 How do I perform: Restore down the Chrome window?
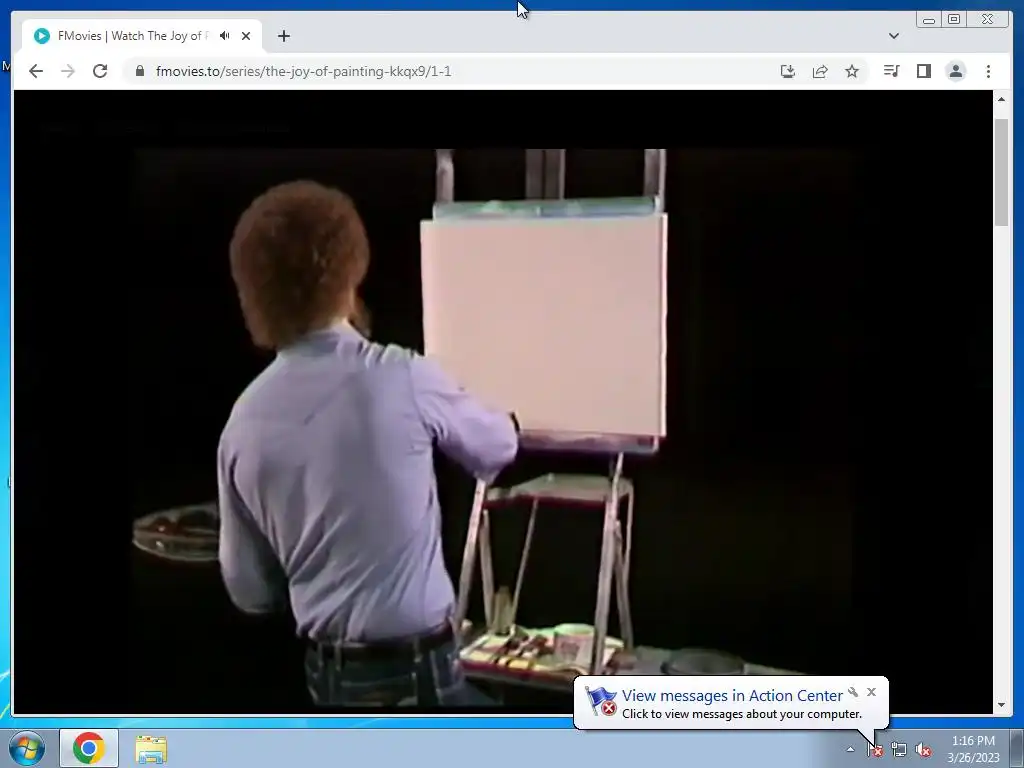954,20
